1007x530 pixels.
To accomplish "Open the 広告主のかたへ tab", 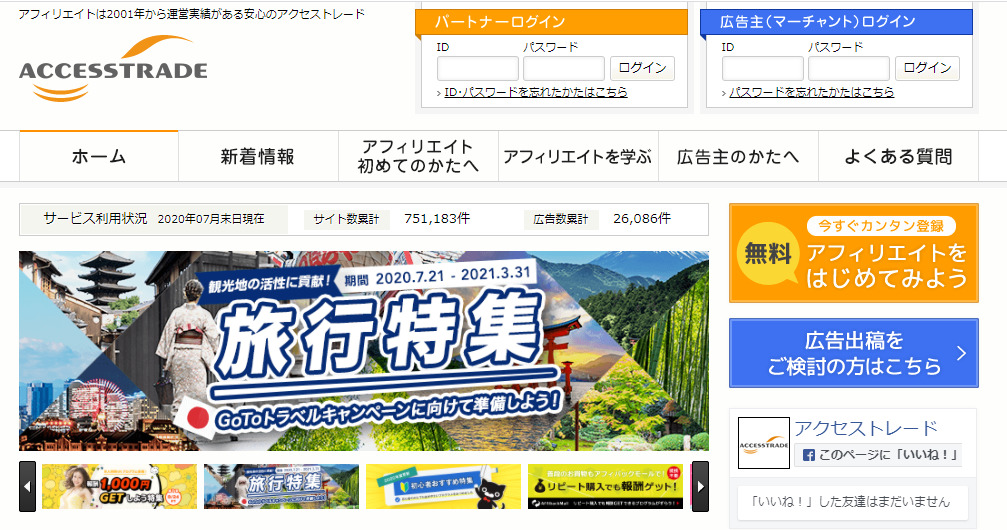I will click(x=738, y=156).
